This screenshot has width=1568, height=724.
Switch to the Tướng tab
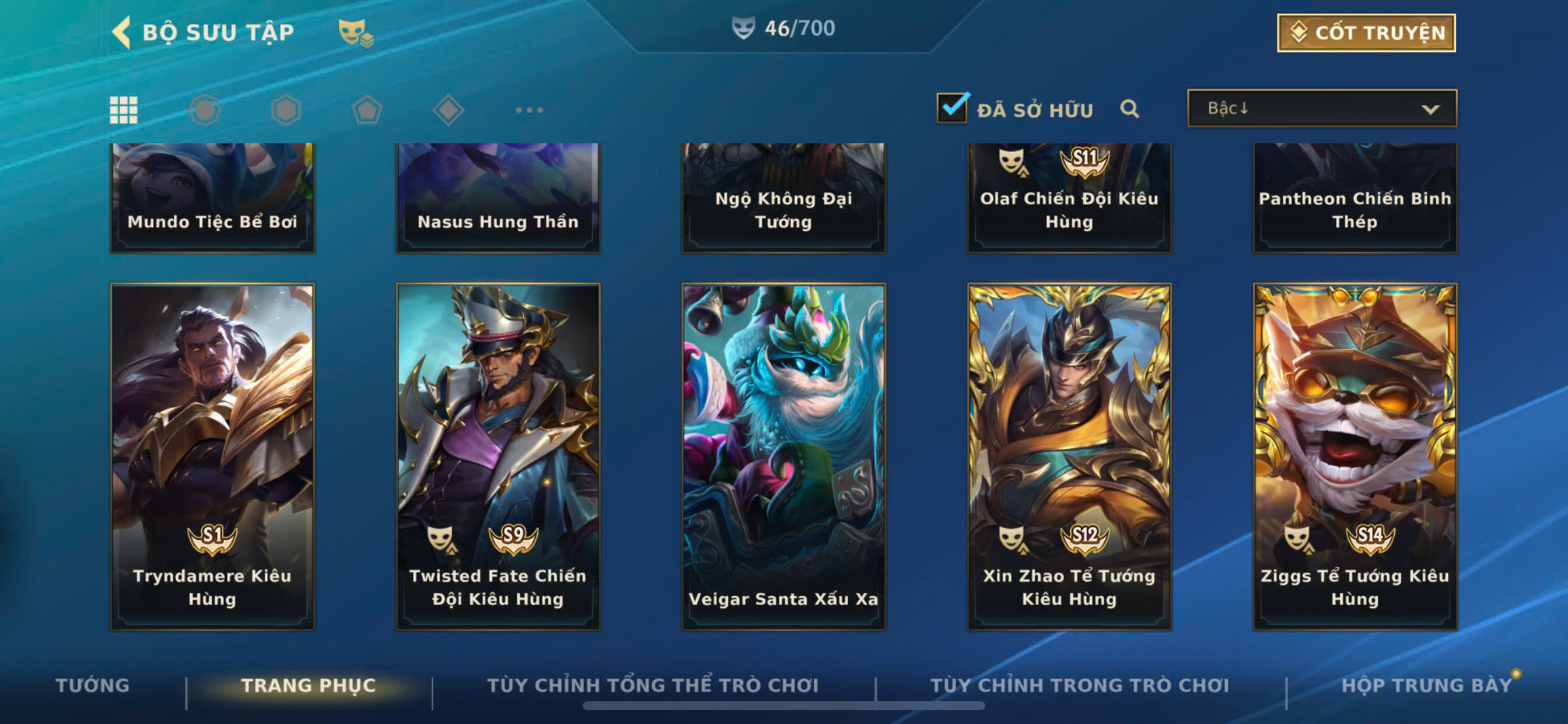93,685
